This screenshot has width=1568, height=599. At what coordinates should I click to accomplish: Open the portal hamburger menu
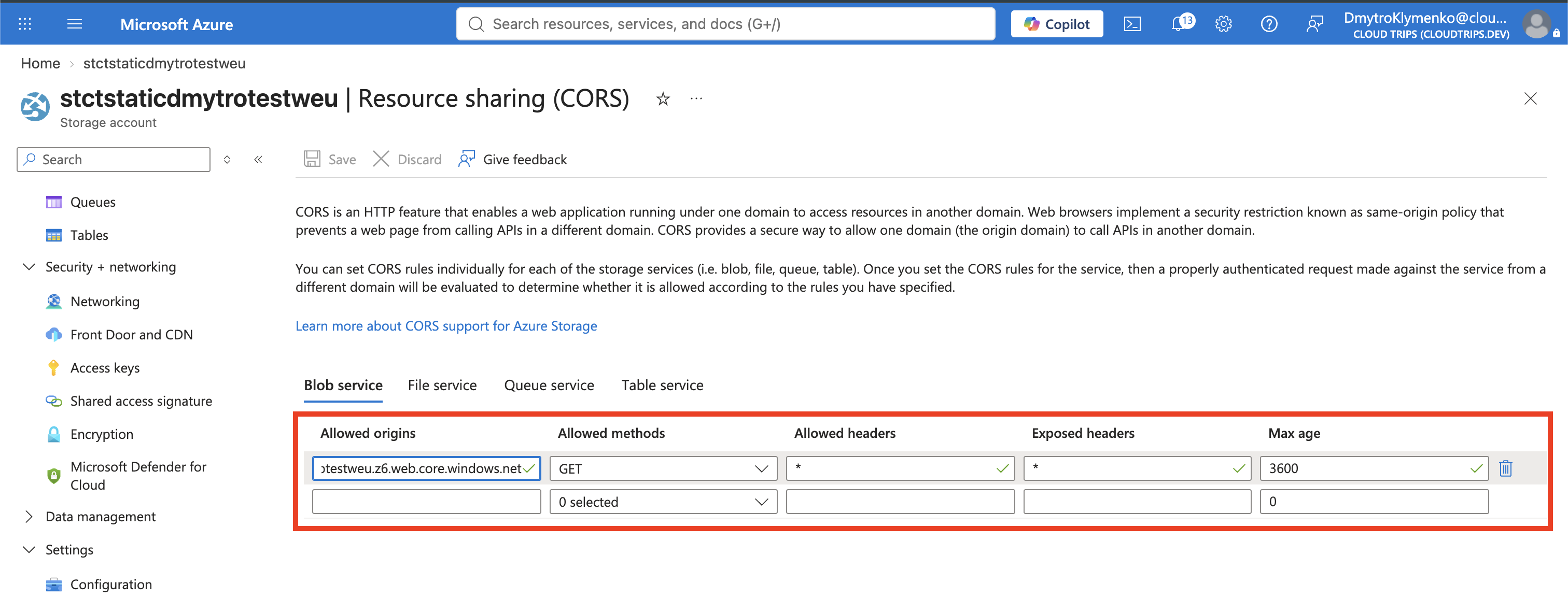[74, 24]
